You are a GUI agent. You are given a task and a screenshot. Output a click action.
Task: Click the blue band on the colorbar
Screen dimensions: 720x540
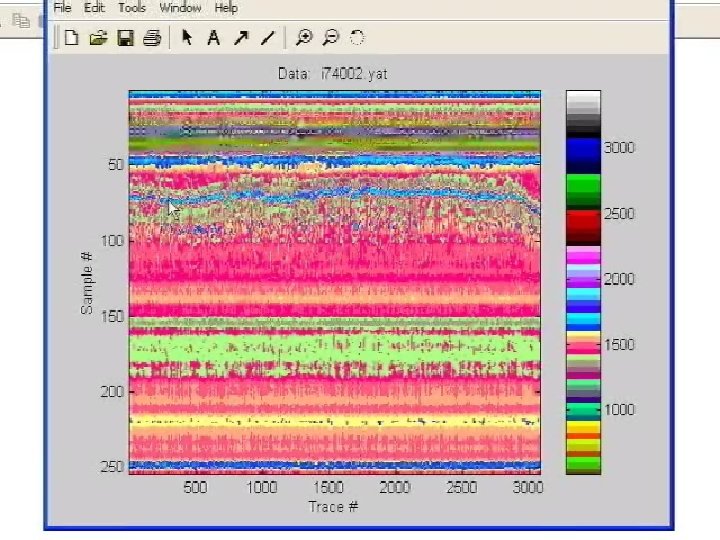pos(583,155)
